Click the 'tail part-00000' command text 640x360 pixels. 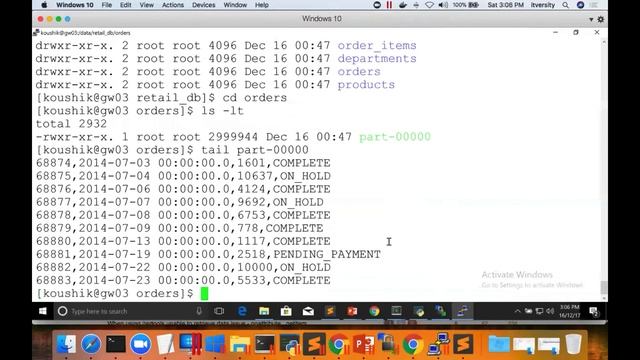click(255, 150)
